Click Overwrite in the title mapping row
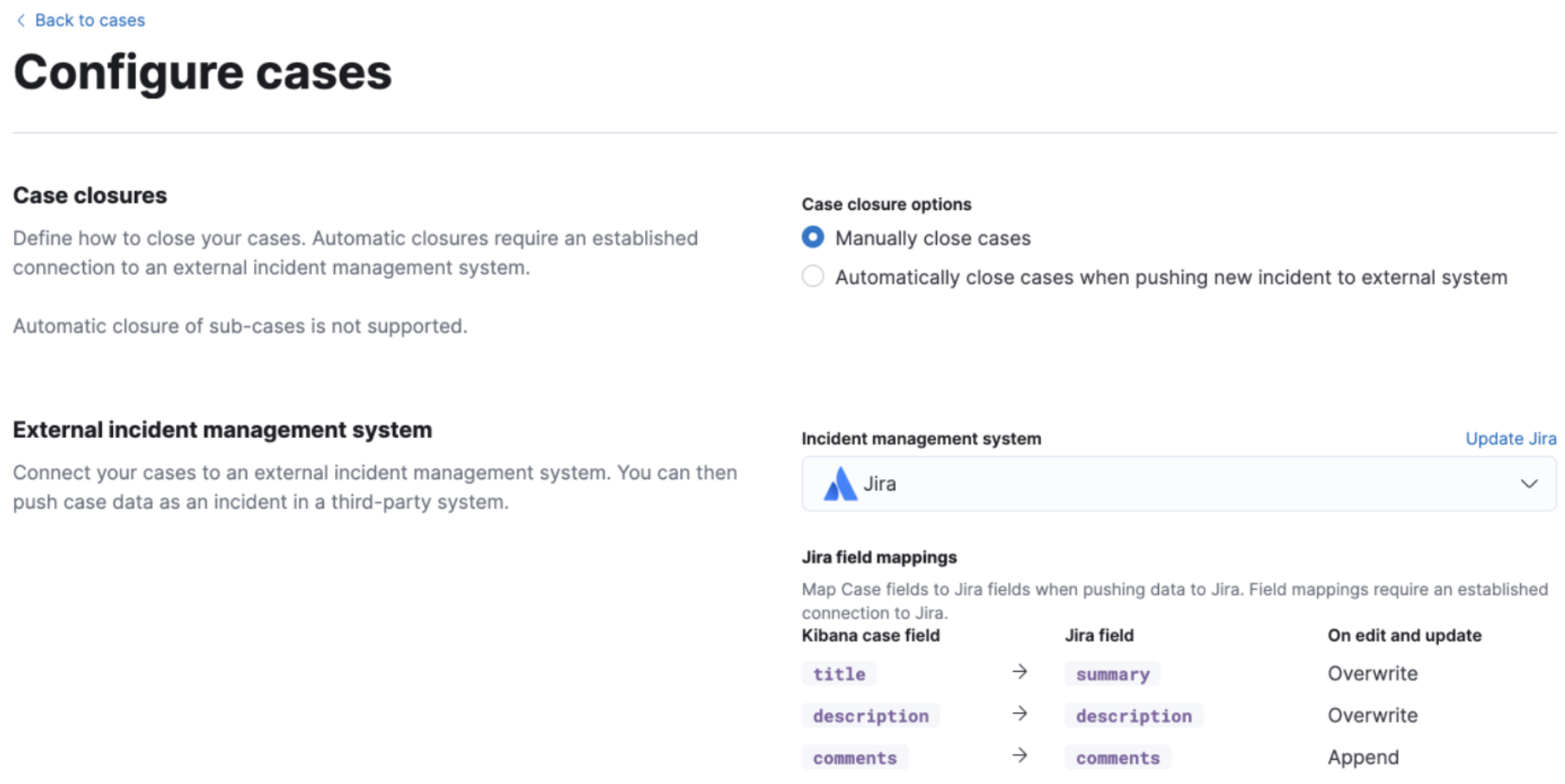This screenshot has width=1565, height=784. [1372, 673]
